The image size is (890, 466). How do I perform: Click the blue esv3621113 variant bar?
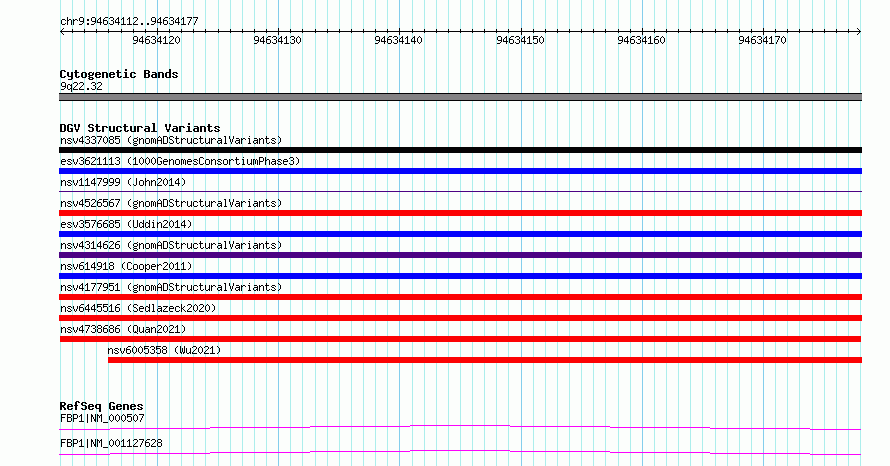click(460, 171)
